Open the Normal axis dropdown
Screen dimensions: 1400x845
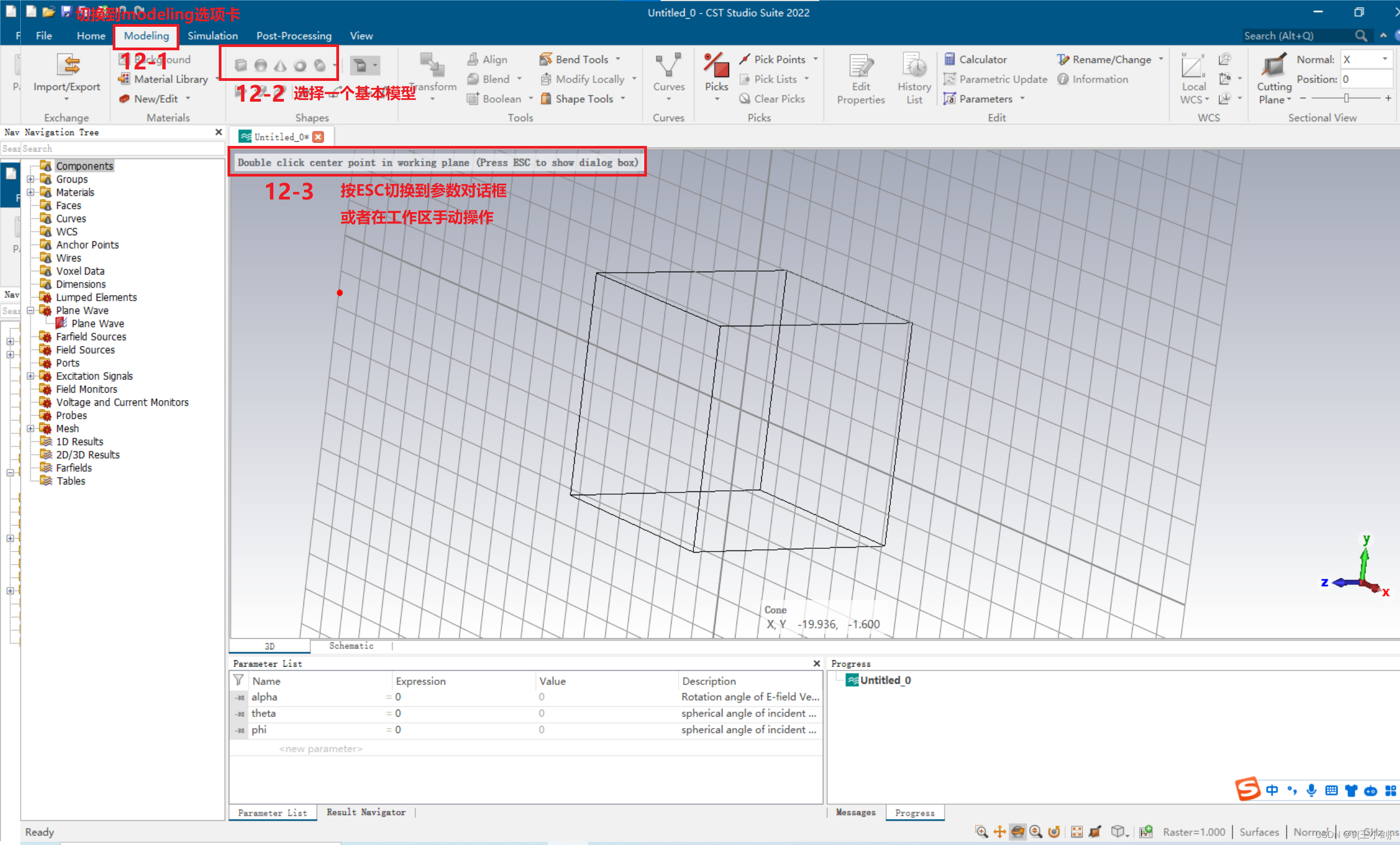click(x=1385, y=59)
